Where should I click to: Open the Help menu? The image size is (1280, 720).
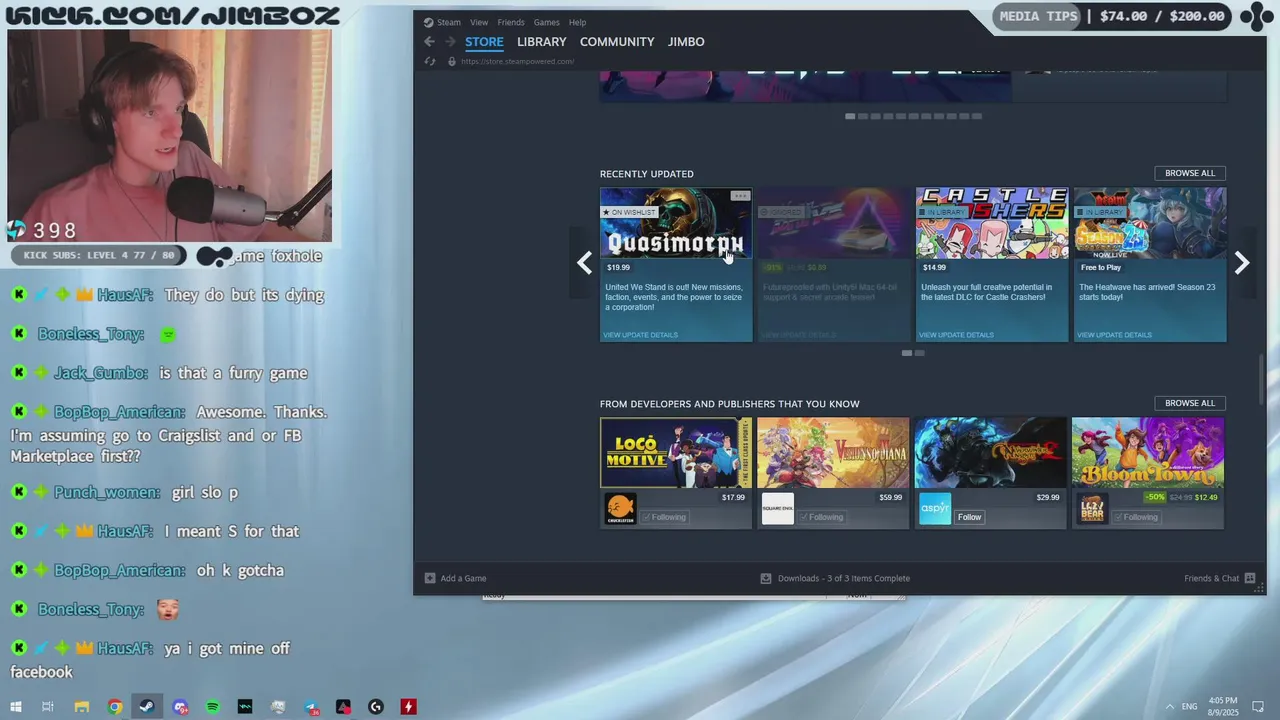pos(577,22)
